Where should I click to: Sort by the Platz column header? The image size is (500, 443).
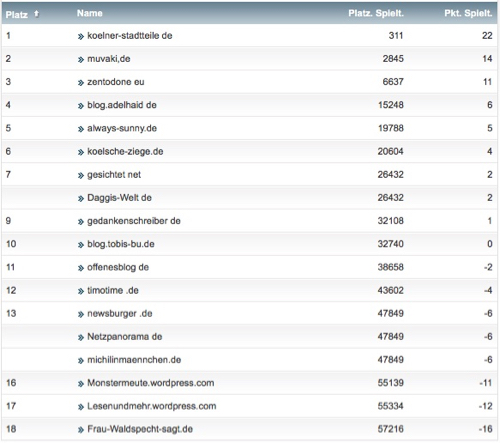[16, 14]
